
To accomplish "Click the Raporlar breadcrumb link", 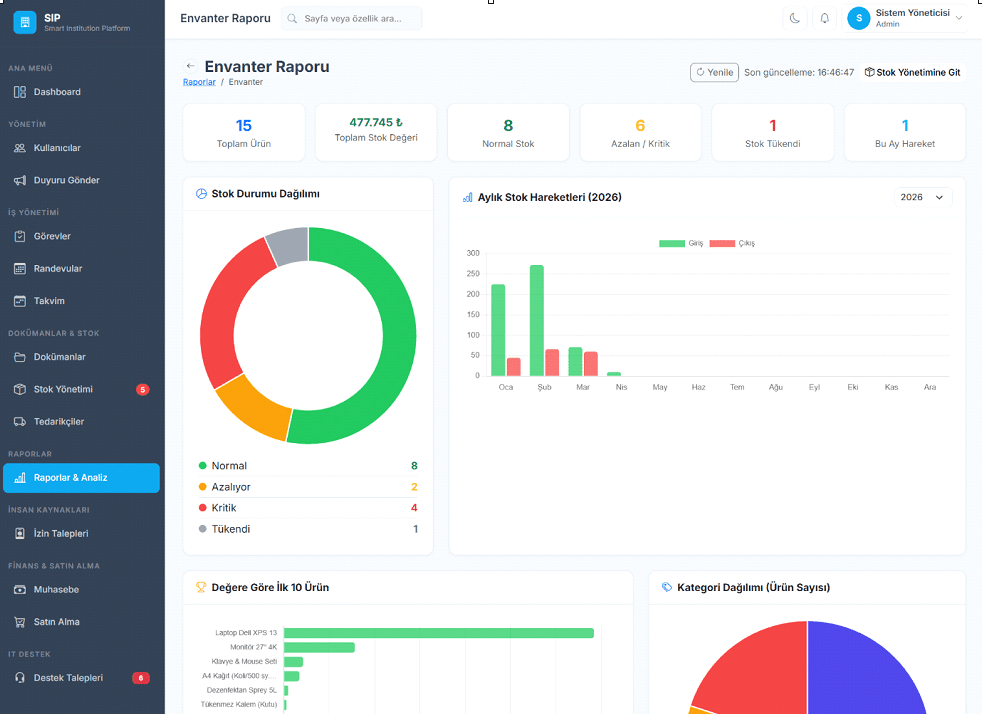I will [199, 82].
